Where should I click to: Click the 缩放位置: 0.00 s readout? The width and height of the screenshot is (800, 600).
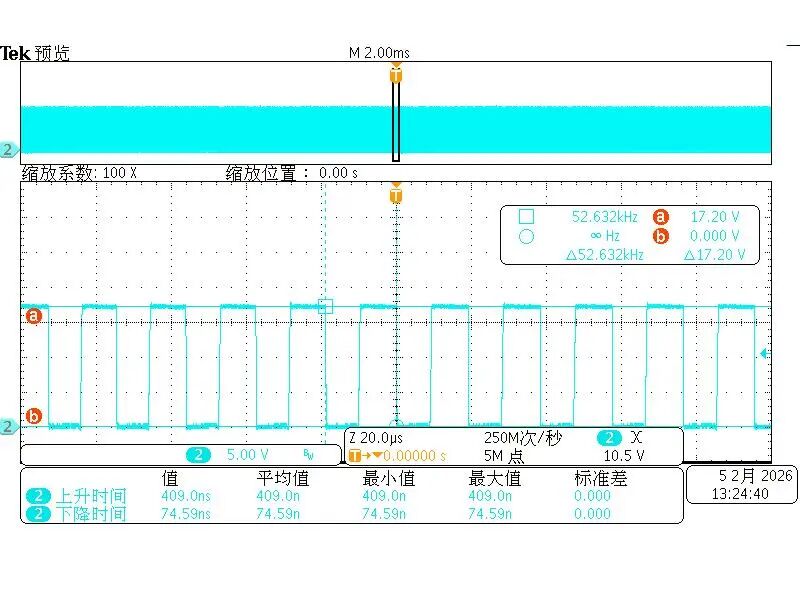tap(292, 173)
